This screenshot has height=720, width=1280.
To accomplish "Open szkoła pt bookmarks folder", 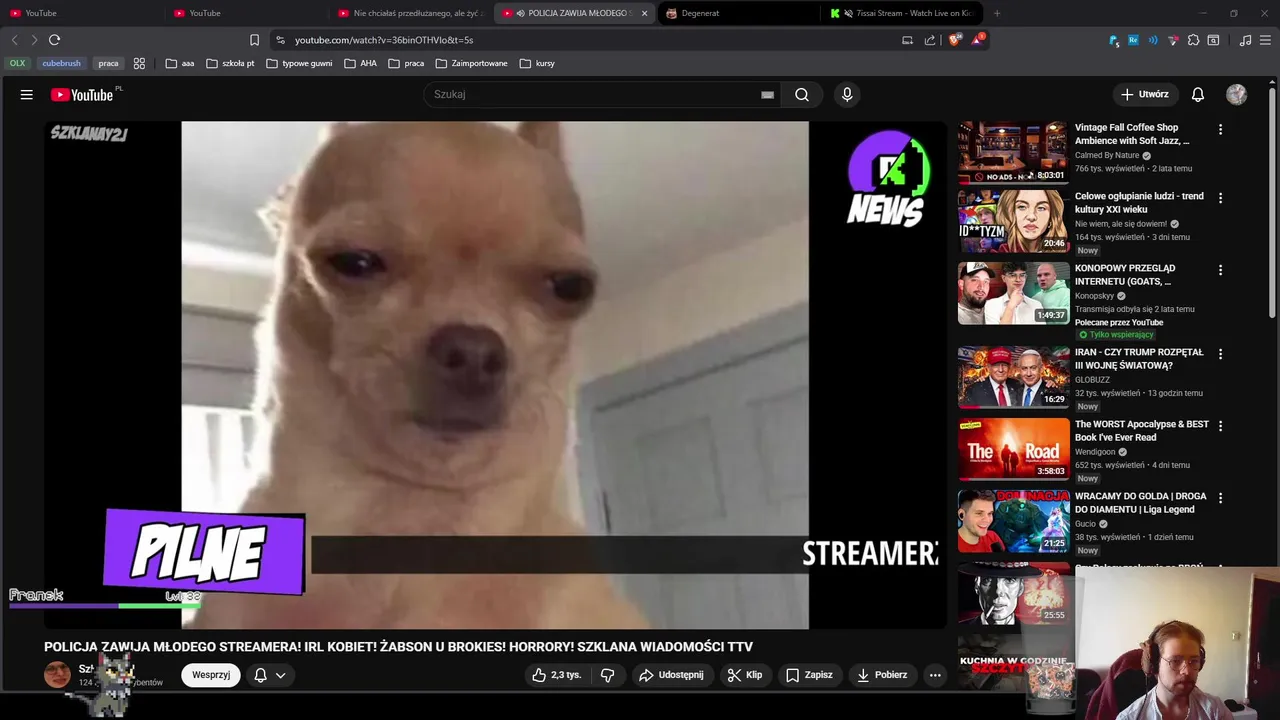I will (x=230, y=63).
